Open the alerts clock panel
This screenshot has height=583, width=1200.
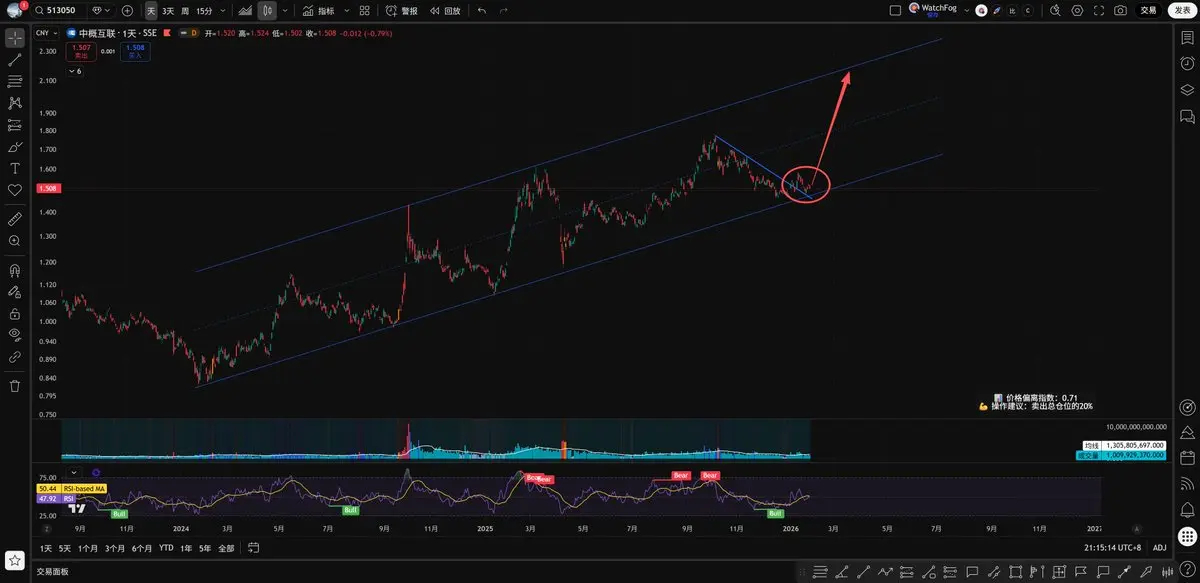click(1187, 63)
